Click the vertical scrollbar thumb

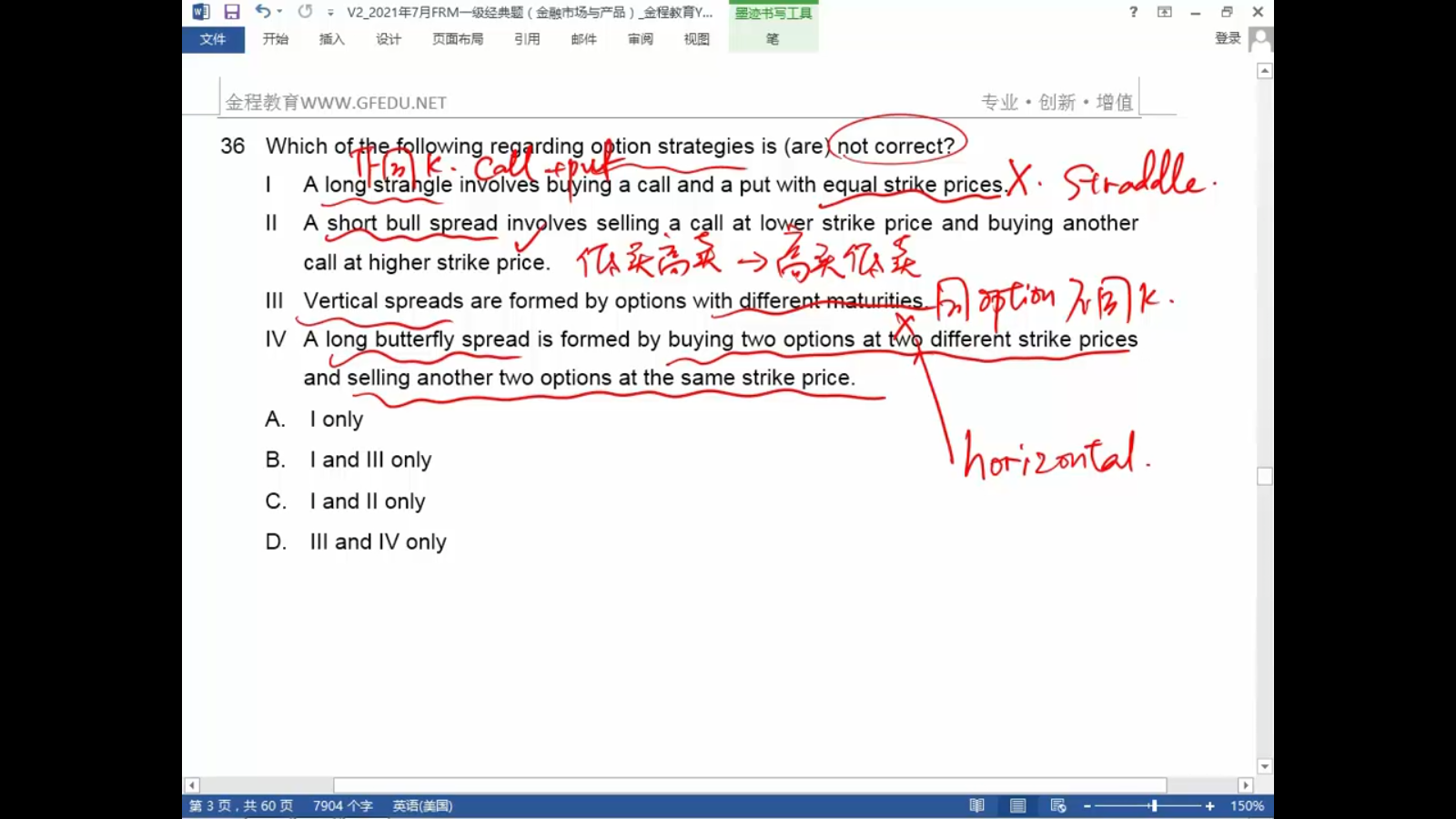[x=1265, y=476]
